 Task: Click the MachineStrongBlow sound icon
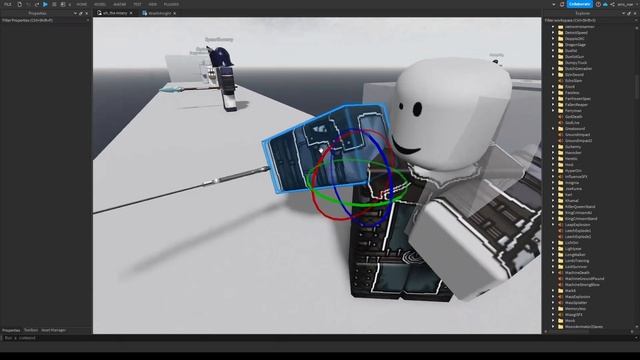point(560,284)
